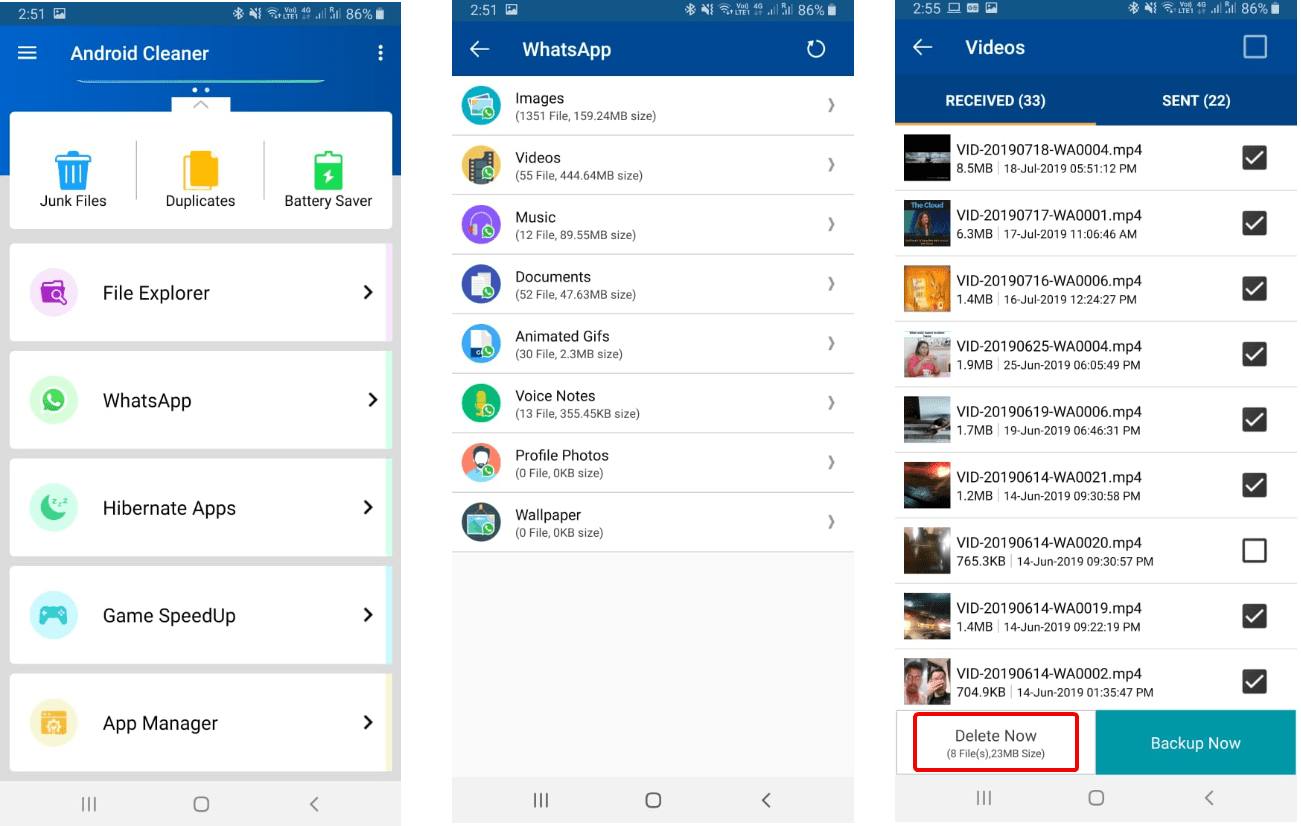Switch to the RECEIVED (33) tab
The width and height of the screenshot is (1301, 826).
995,101
